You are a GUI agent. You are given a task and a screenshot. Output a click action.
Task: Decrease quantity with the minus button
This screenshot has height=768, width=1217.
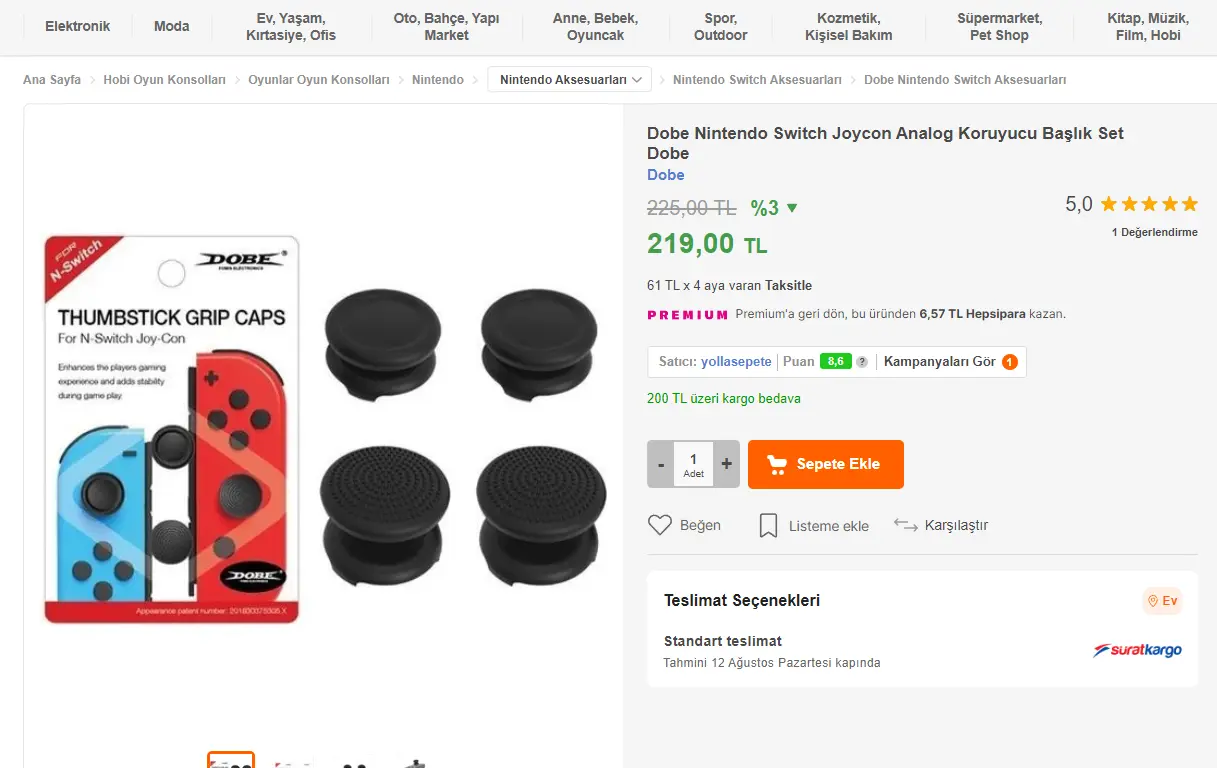coord(661,464)
